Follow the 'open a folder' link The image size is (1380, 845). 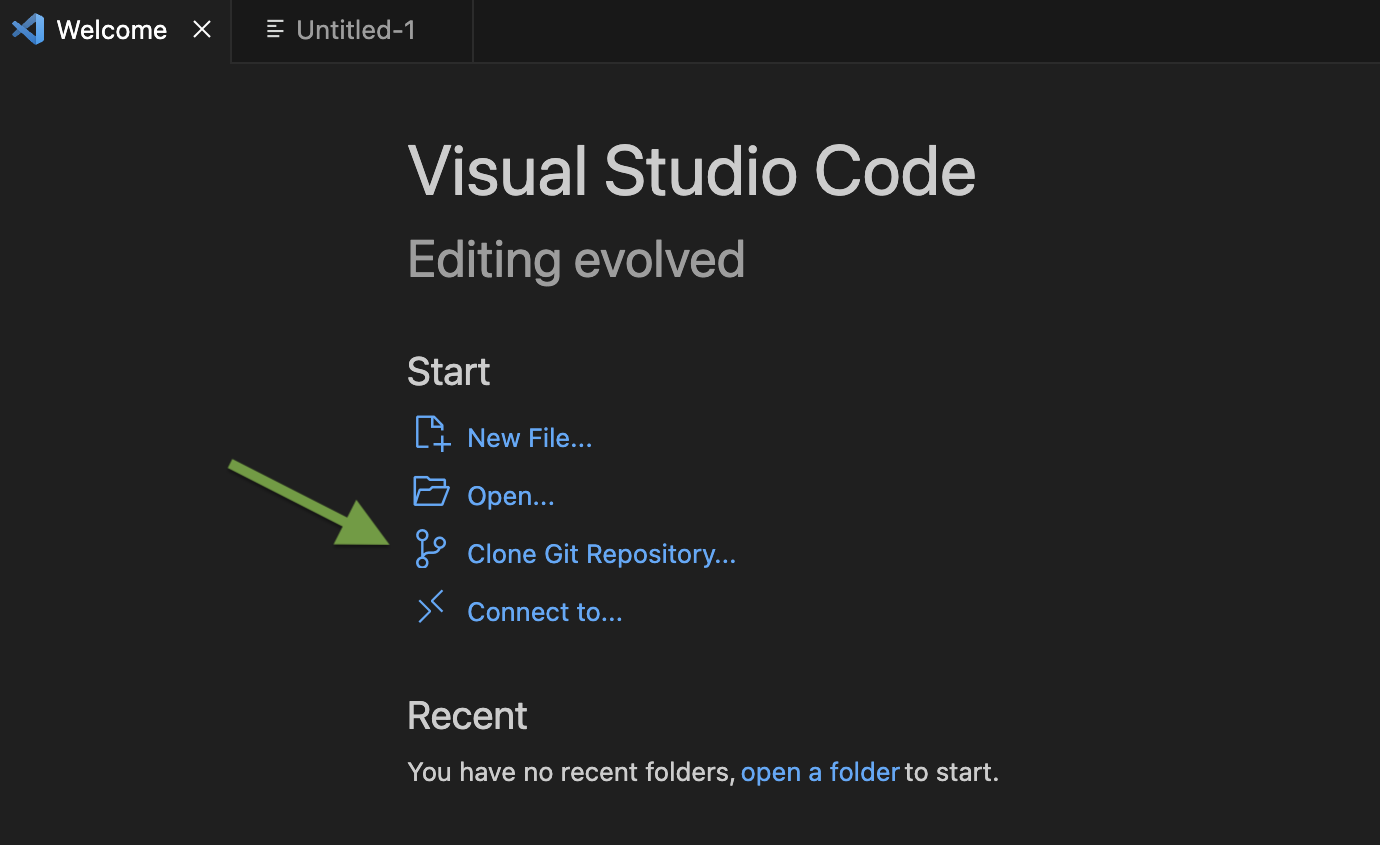[820, 772]
